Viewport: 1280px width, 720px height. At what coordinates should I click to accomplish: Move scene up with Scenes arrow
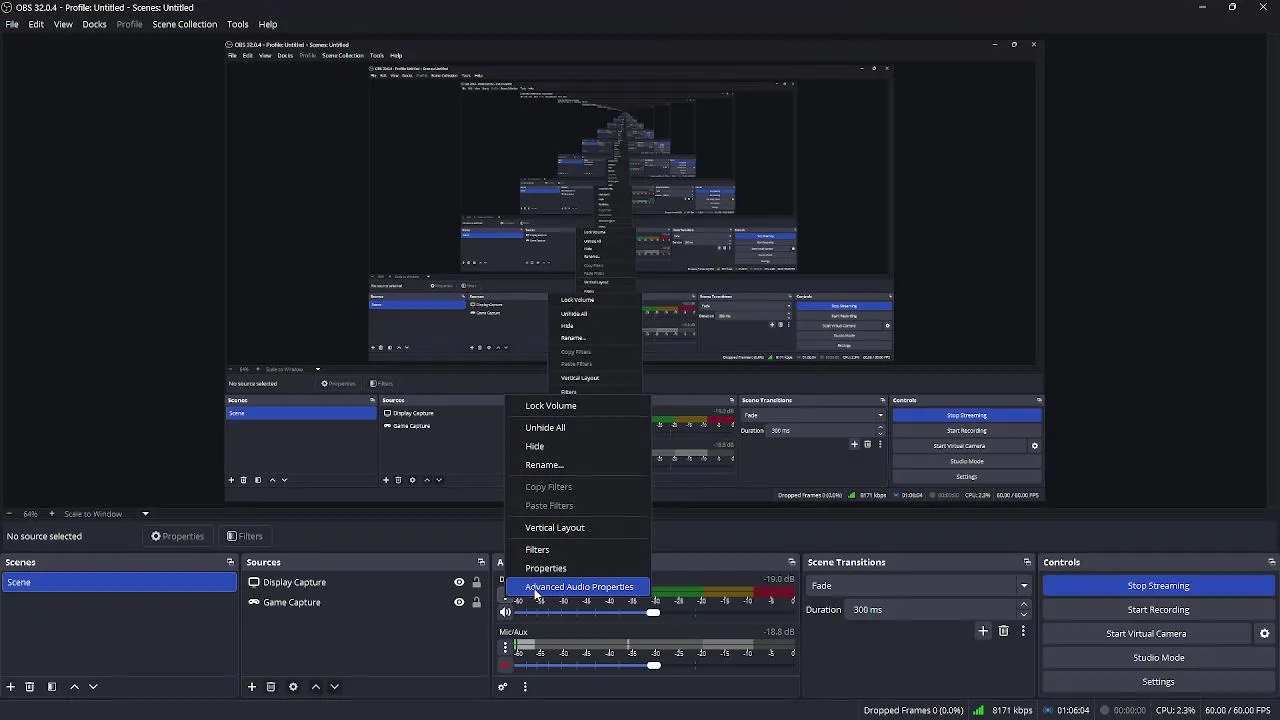pos(74,687)
